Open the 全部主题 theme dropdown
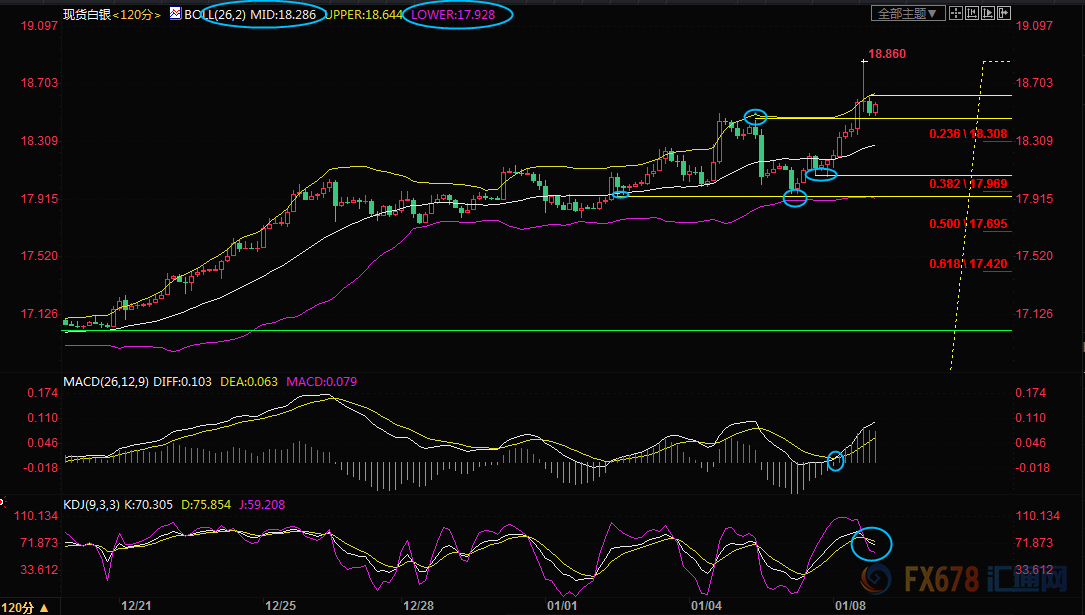 908,14
